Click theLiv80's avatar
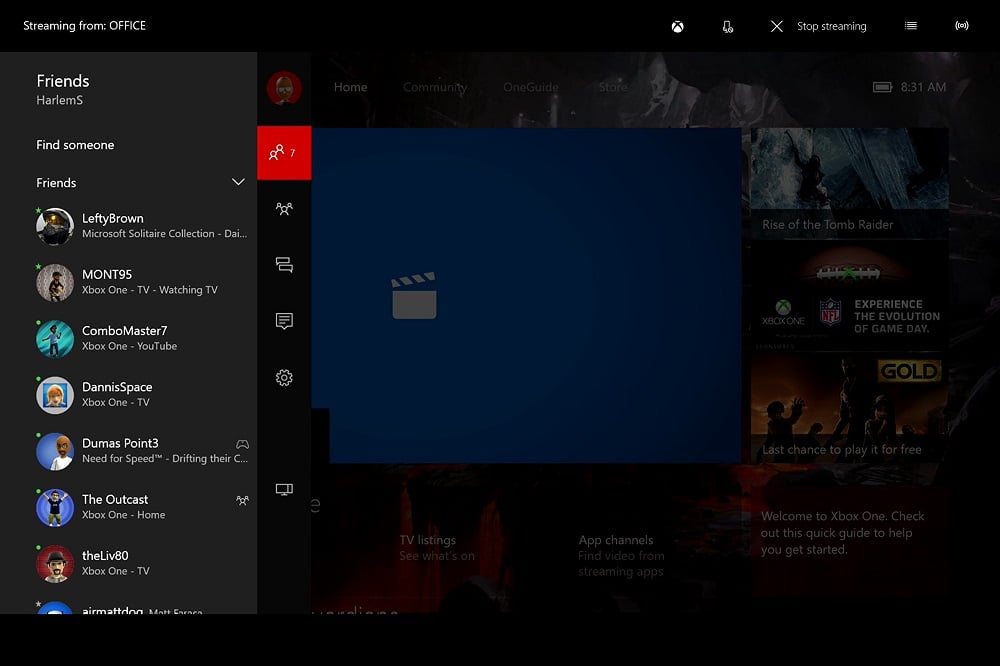 55,564
